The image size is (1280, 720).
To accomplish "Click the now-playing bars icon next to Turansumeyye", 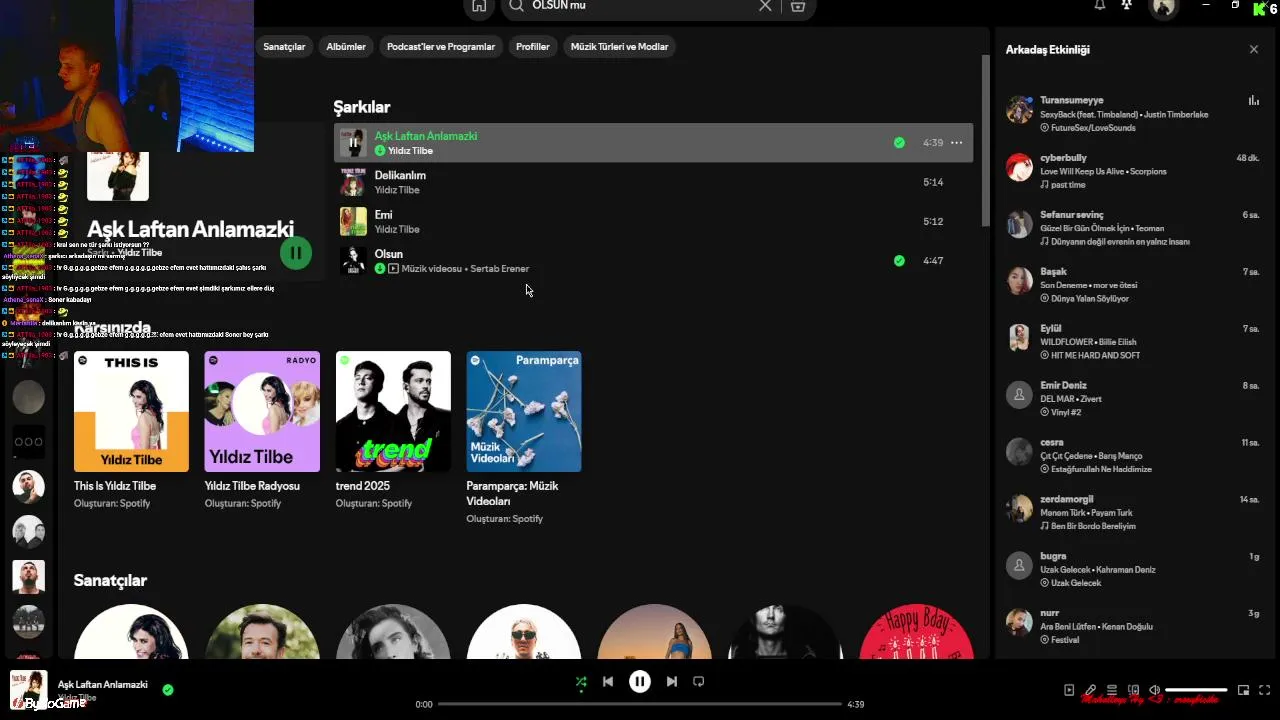I will click(x=1254, y=100).
